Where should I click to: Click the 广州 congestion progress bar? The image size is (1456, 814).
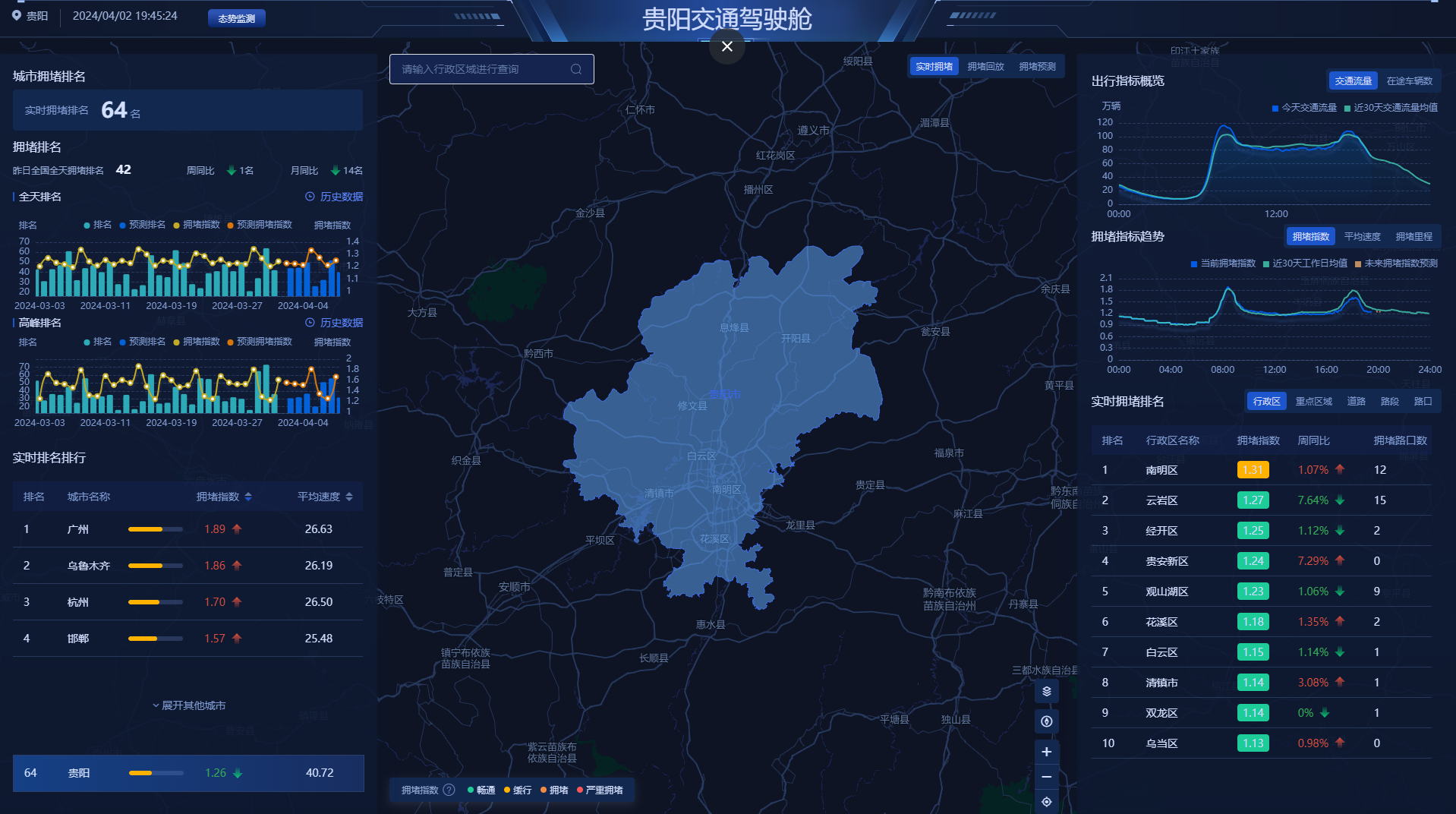155,529
